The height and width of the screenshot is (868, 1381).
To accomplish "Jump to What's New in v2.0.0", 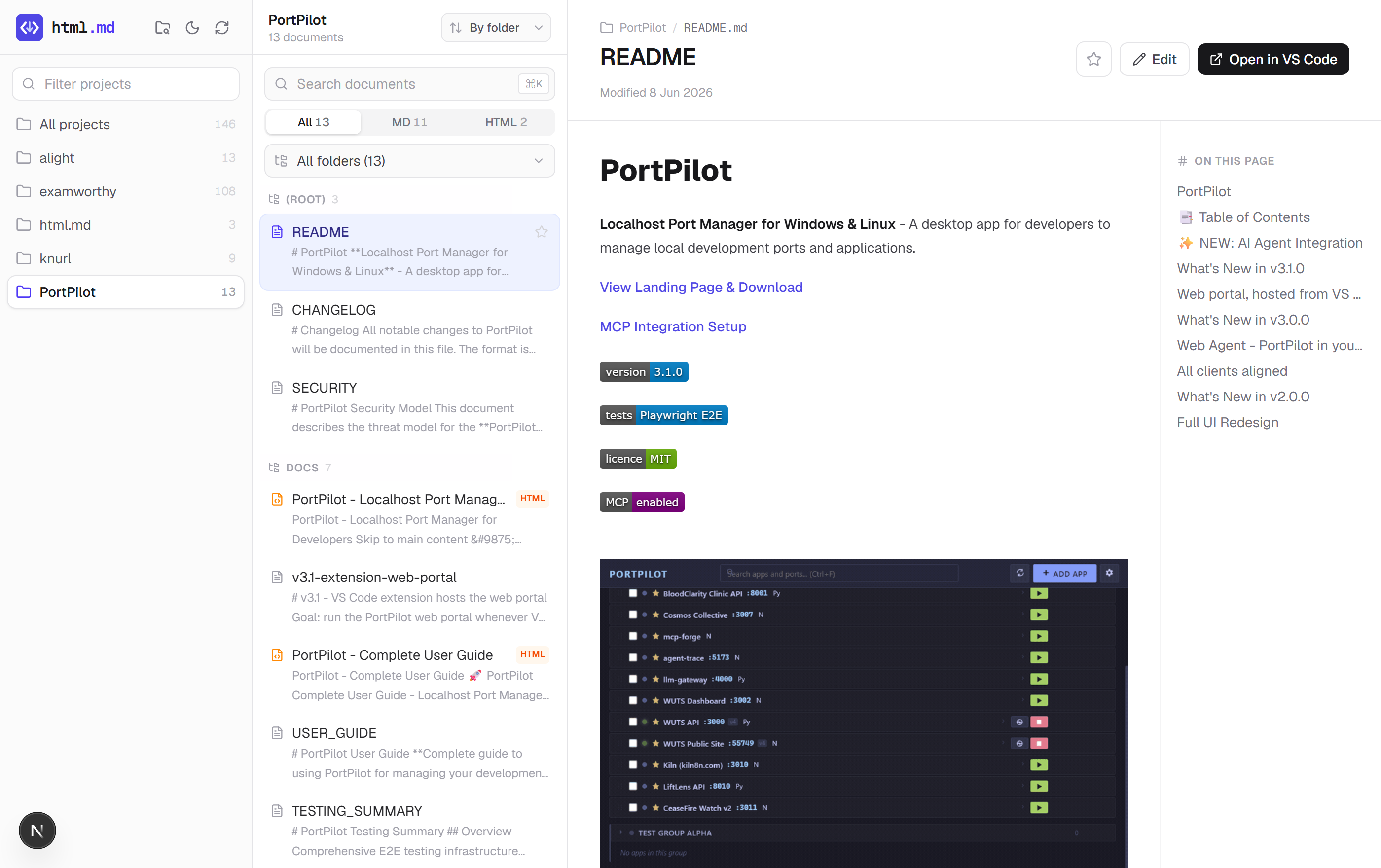I will click(1243, 397).
